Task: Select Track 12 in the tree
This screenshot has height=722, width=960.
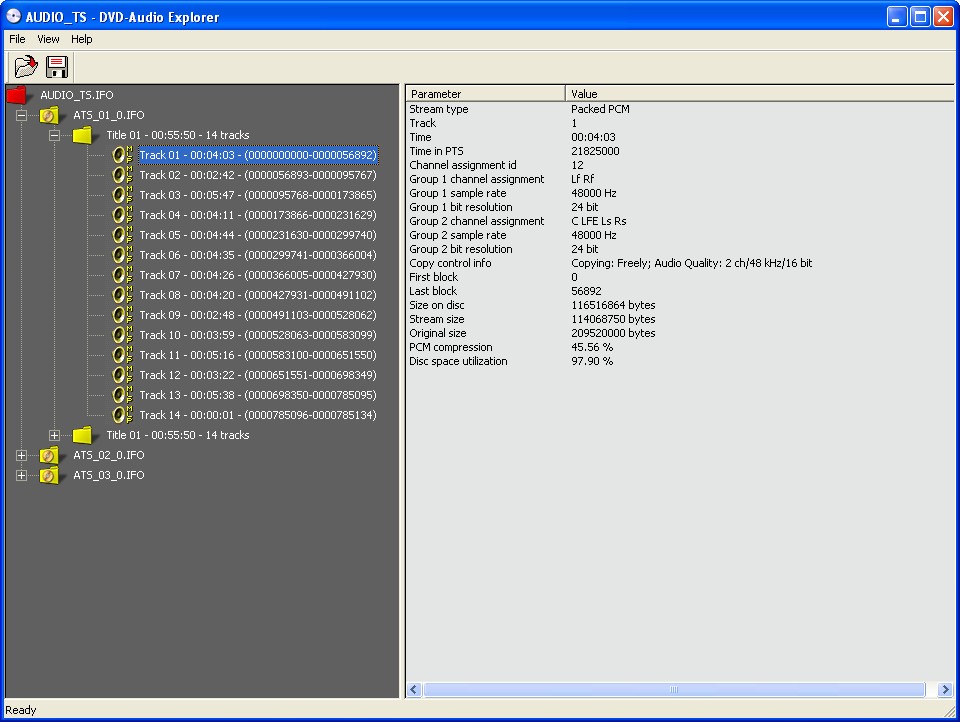Action: [257, 375]
